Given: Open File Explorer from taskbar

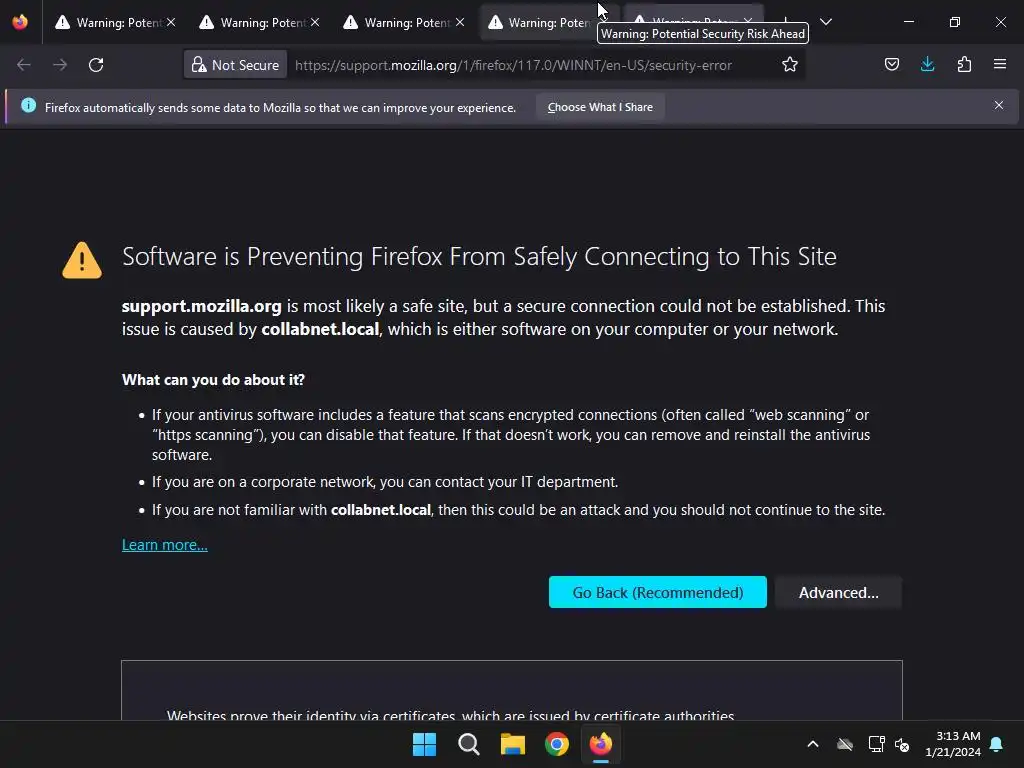Looking at the screenshot, I should [x=513, y=744].
